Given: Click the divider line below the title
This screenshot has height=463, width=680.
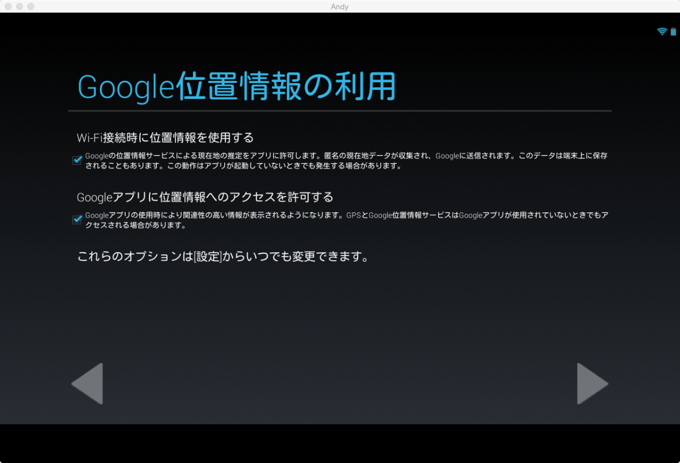Looking at the screenshot, I should click(340, 110).
